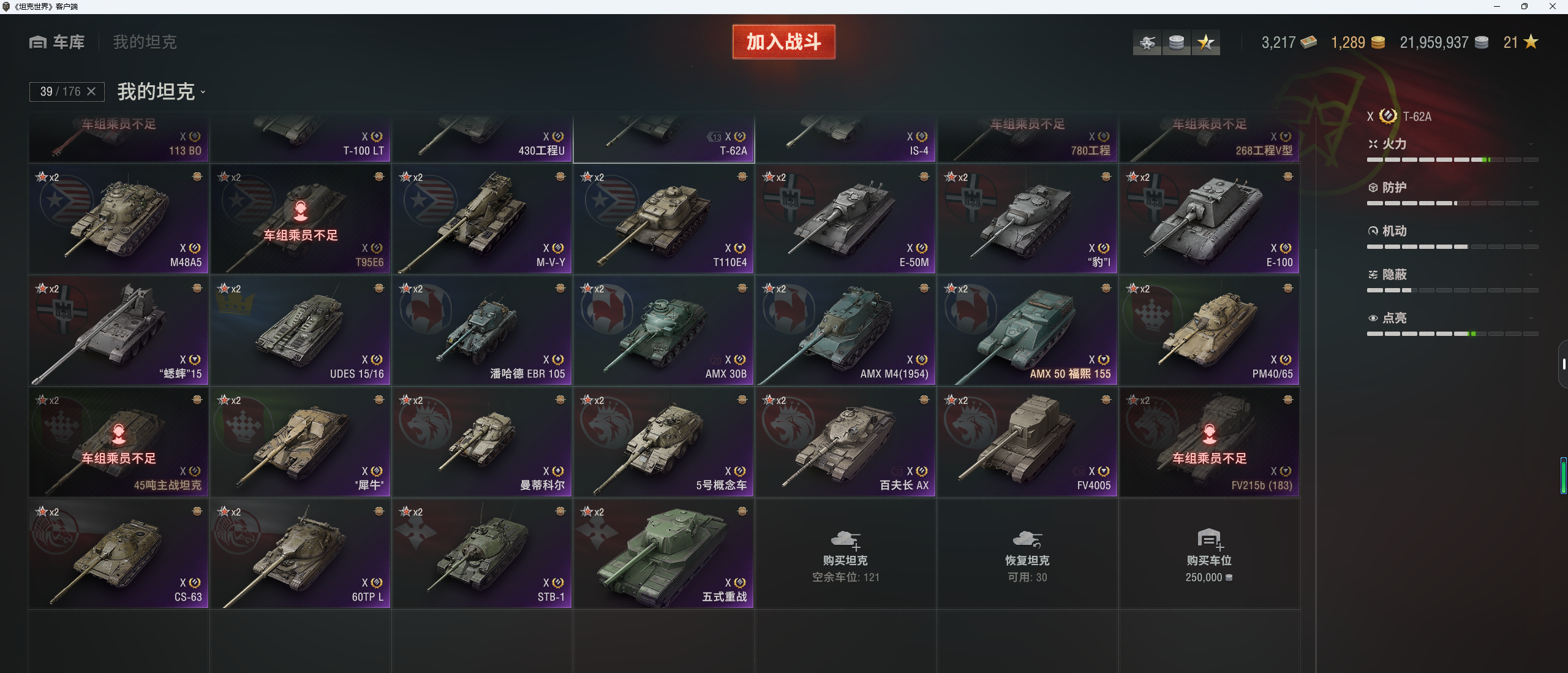Select the E-100 tank card
Screen dimensions: 1568x673
pos(1209,218)
